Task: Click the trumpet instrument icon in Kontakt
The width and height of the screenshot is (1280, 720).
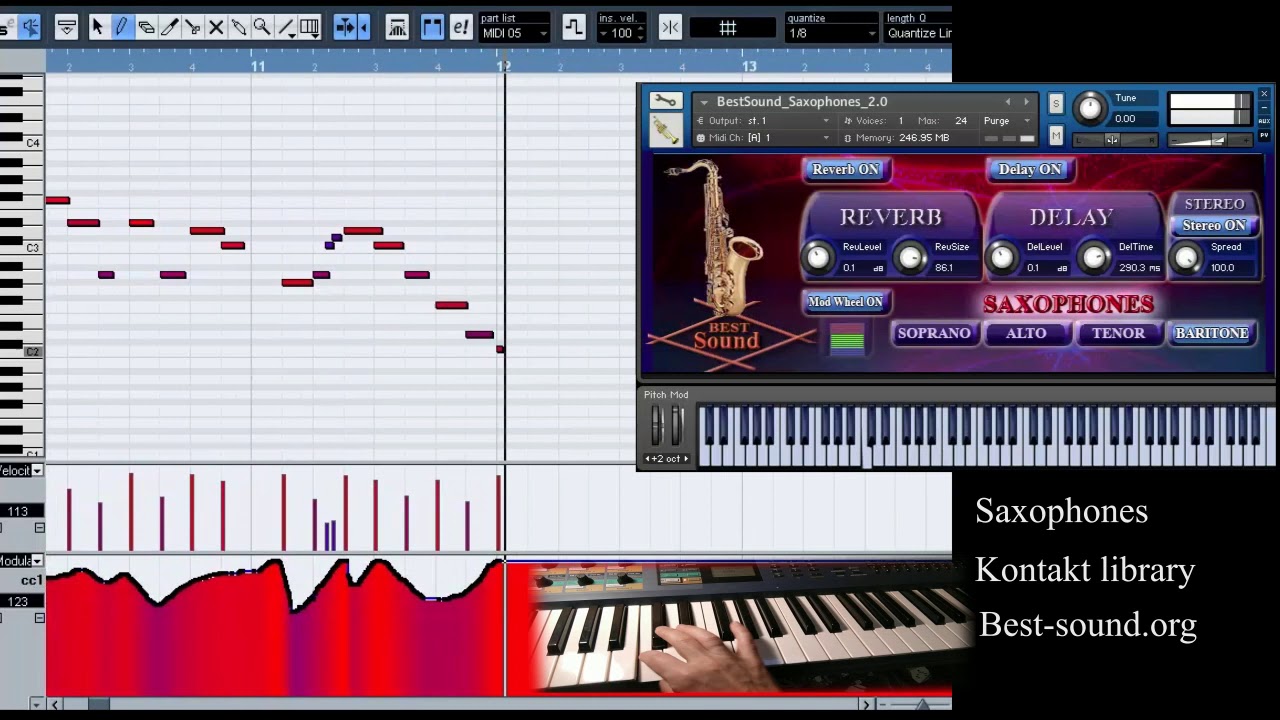Action: point(665,129)
